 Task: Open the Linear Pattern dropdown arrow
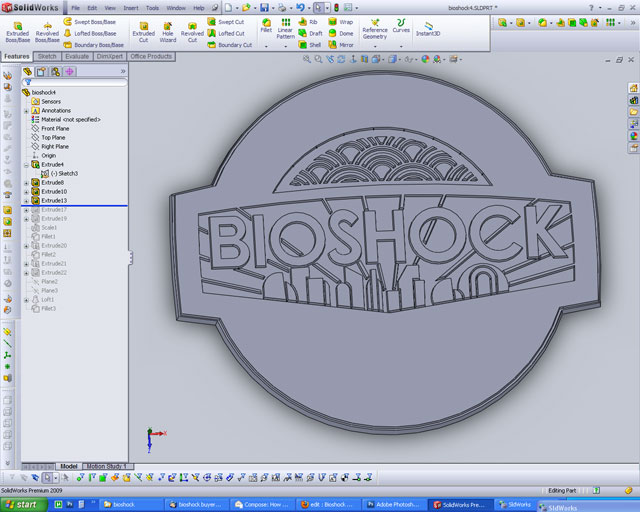(285, 46)
